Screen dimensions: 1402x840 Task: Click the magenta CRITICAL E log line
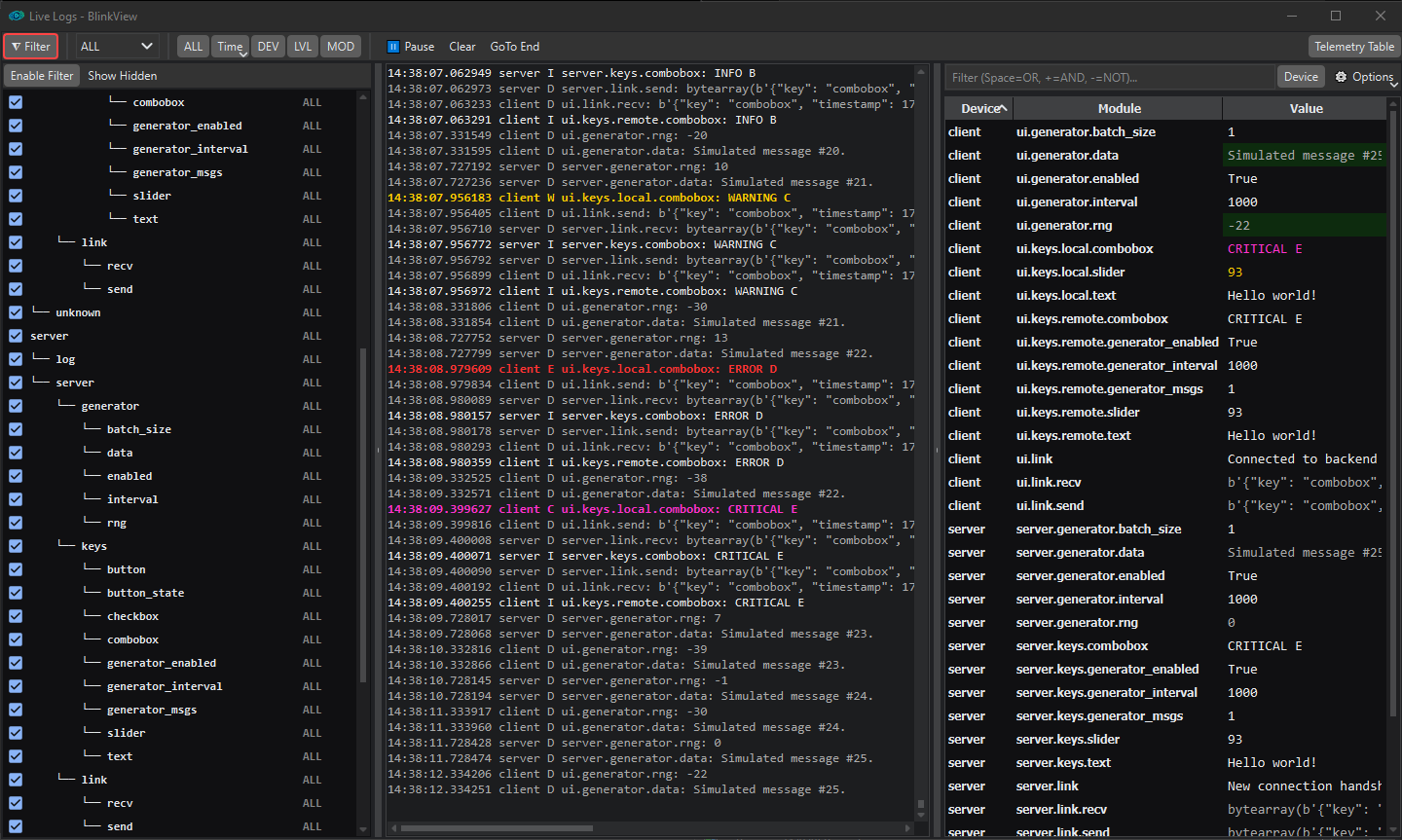tap(593, 509)
